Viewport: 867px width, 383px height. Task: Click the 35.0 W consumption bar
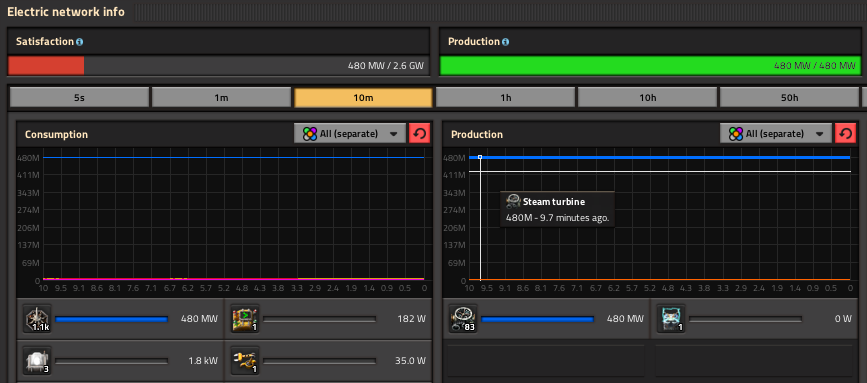tap(320, 361)
